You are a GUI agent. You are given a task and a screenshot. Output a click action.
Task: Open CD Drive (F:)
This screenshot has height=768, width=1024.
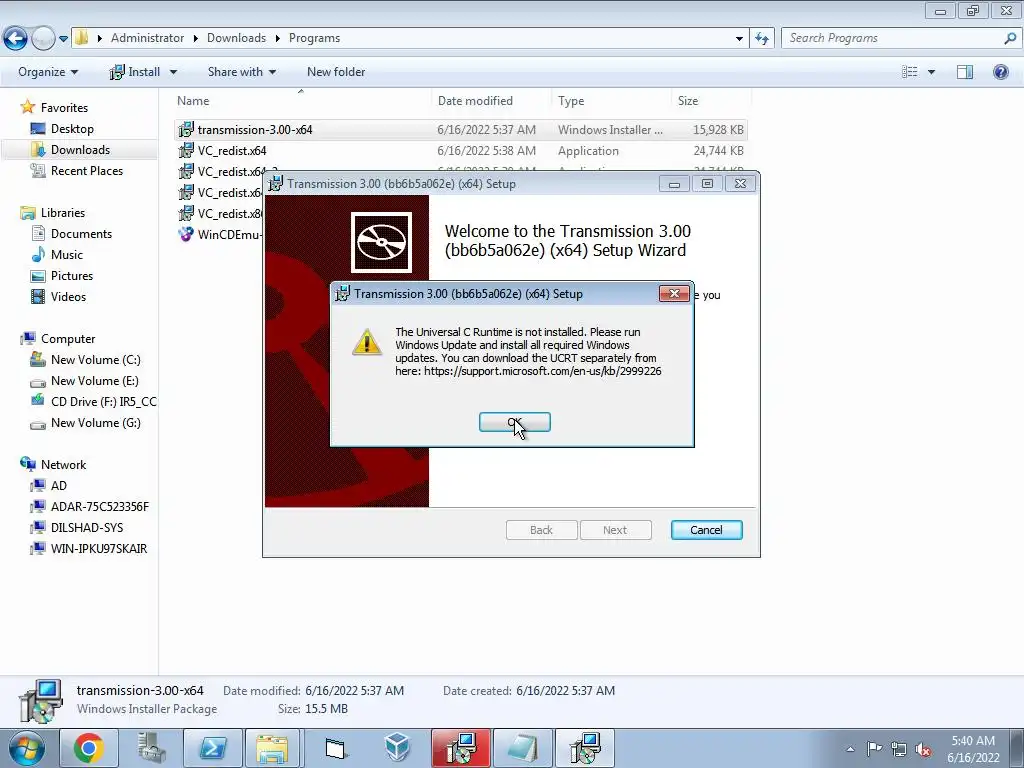click(103, 402)
